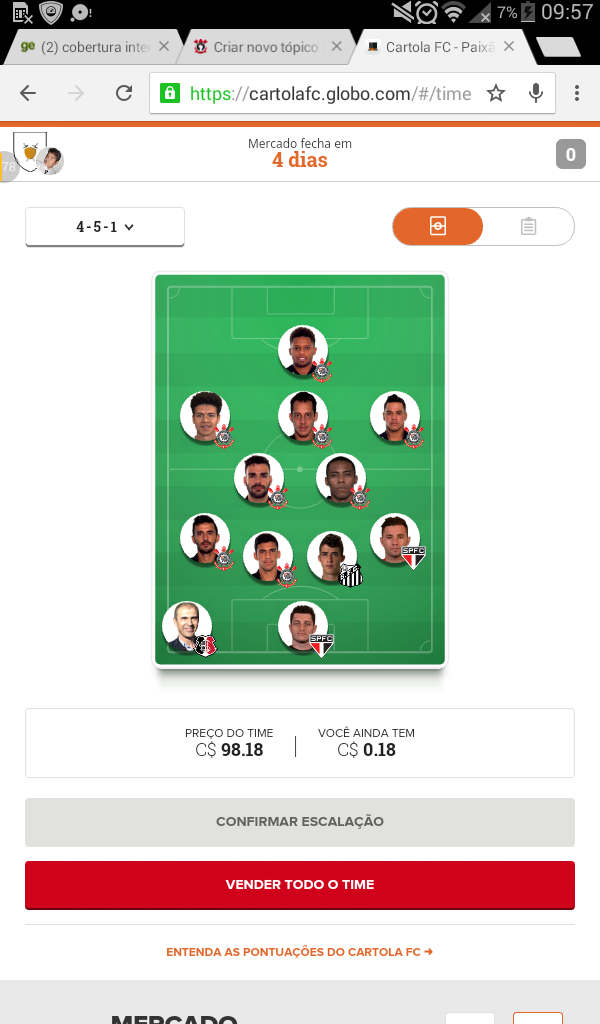The image size is (600, 1024).
Task: Tap the notification counter badge showing 0
Action: (x=571, y=154)
